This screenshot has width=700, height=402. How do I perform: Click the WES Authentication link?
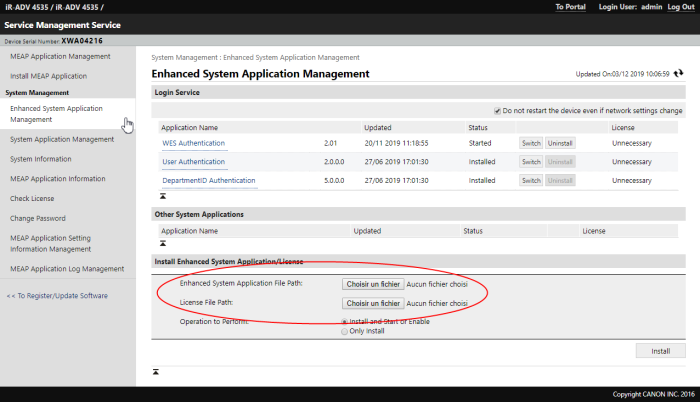[194, 143]
